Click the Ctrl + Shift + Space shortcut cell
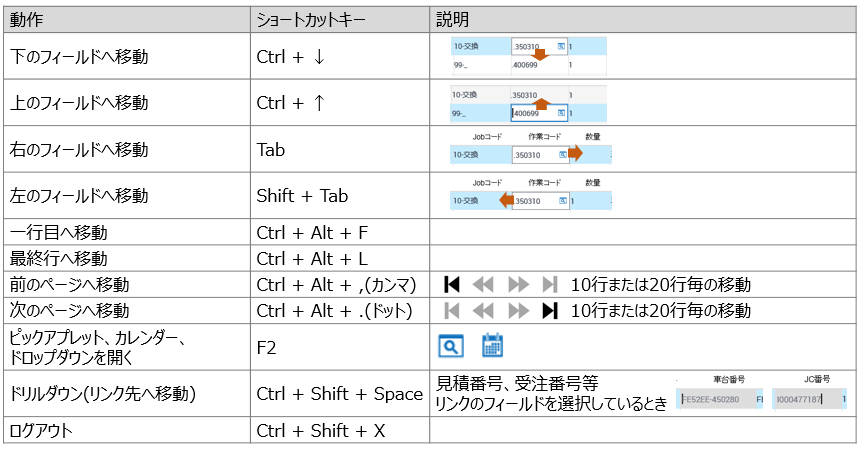The image size is (860, 449). (x=339, y=394)
